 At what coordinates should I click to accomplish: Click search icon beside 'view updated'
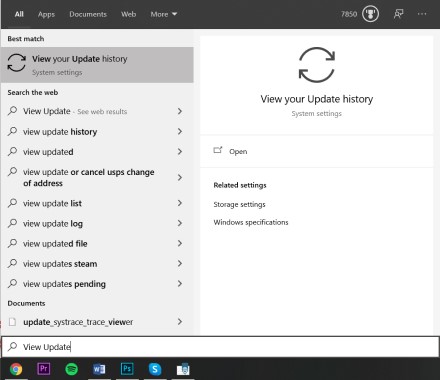click(x=12, y=151)
